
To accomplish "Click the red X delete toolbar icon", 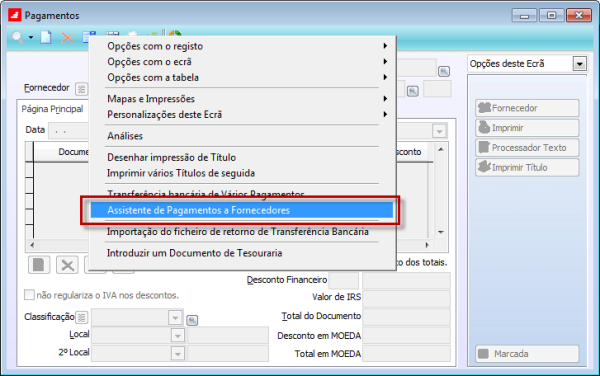I will pyautogui.click(x=68, y=38).
